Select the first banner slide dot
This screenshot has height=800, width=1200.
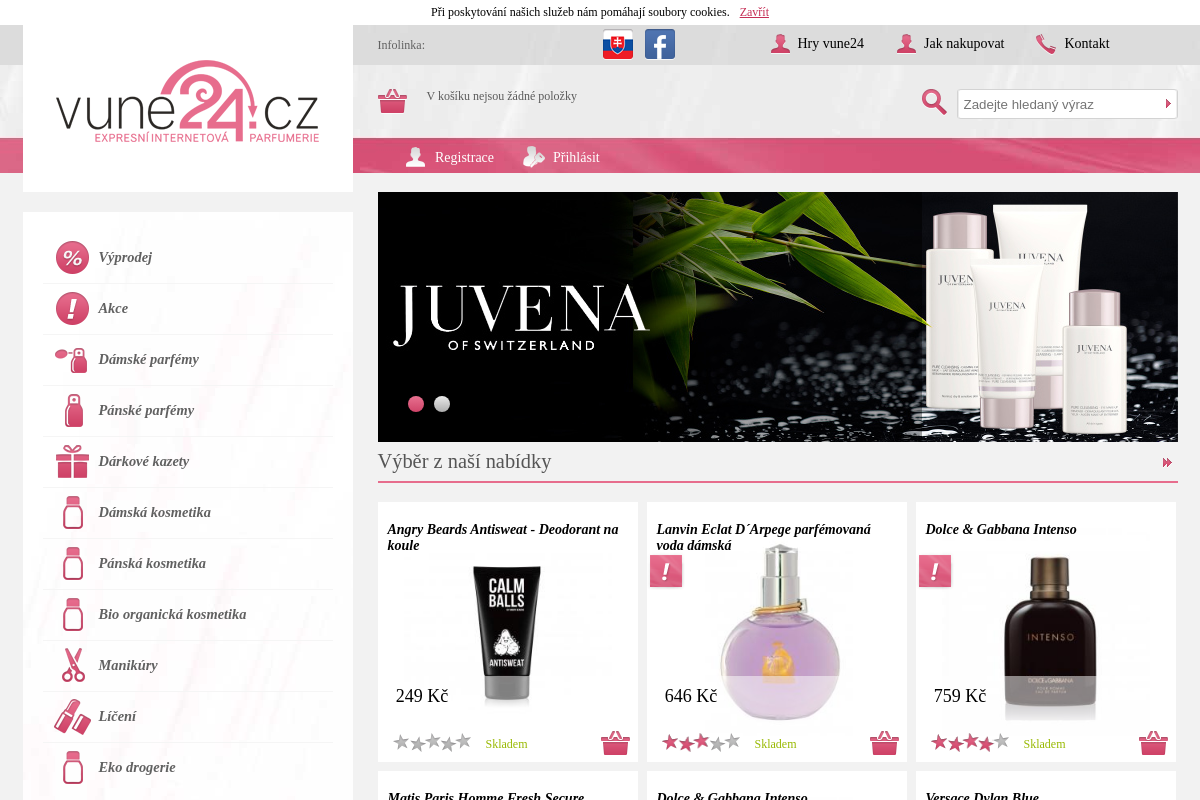click(416, 404)
